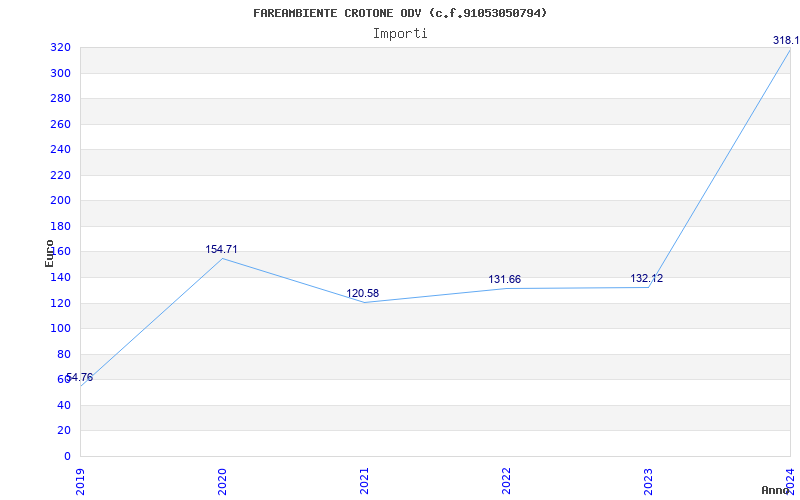Click the 220 y-axis tick label
Screen dimensions: 800x500
(x=60, y=176)
